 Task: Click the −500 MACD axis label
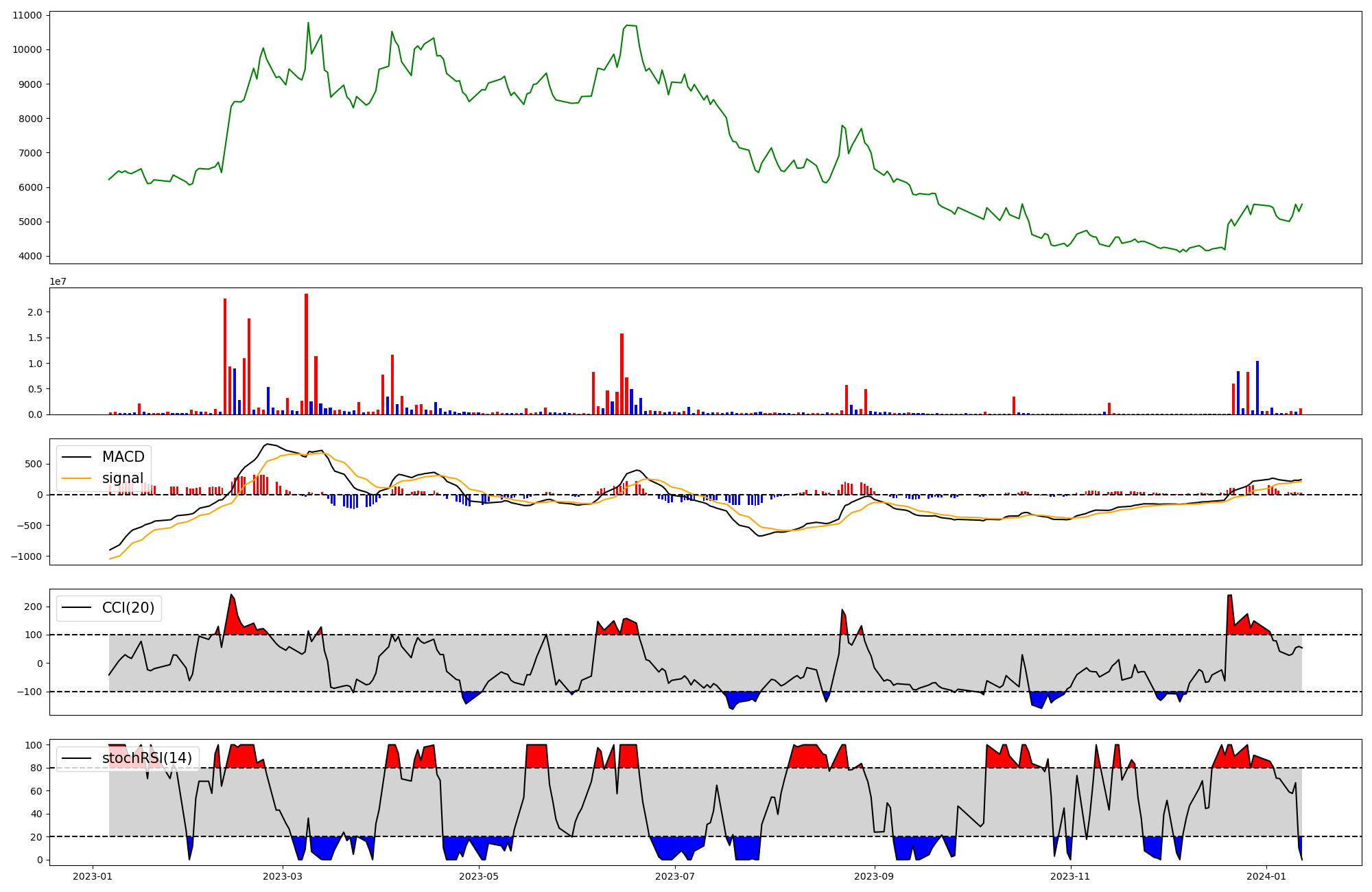[x=29, y=526]
